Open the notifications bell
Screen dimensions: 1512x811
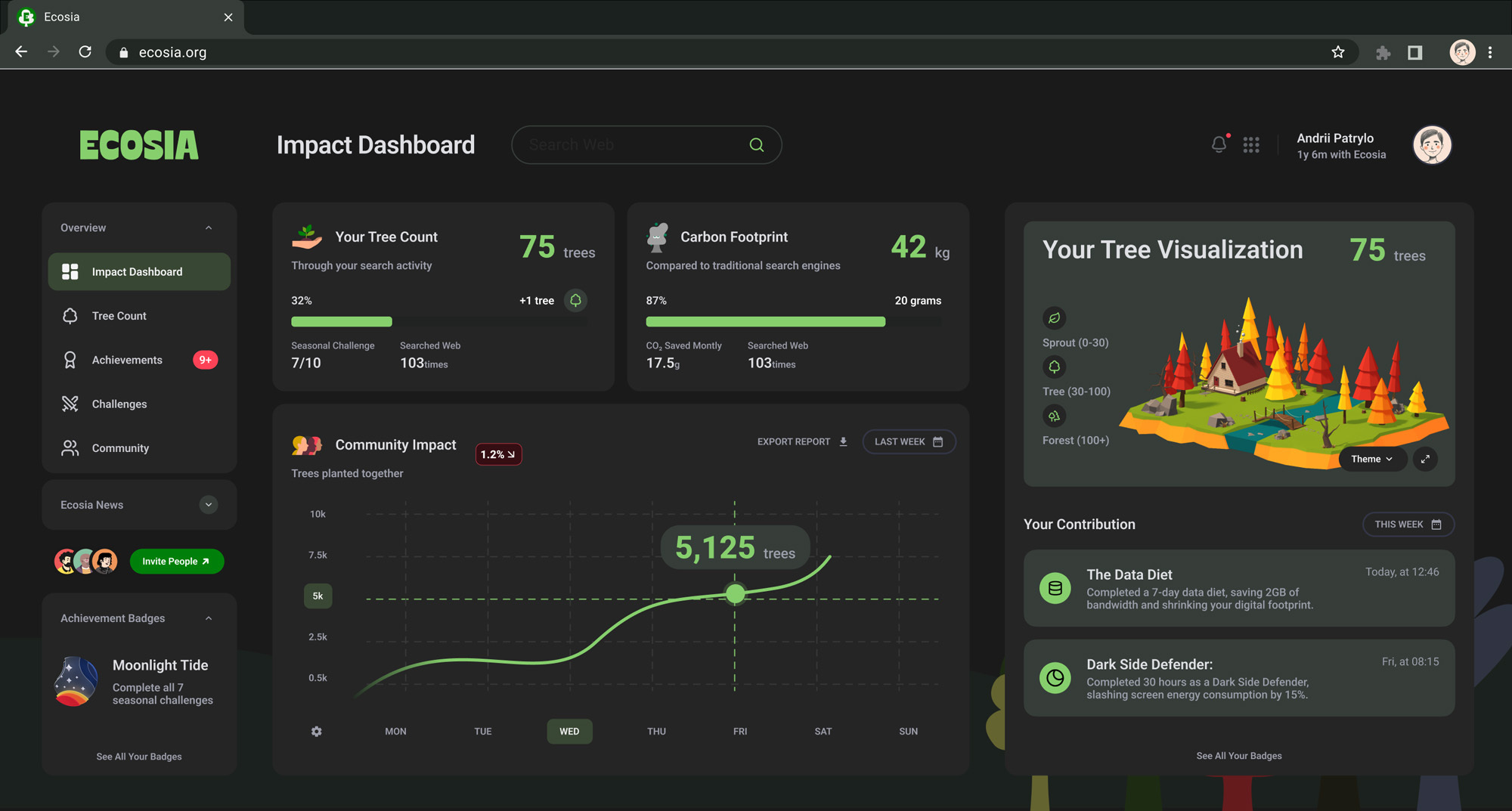coord(1219,144)
